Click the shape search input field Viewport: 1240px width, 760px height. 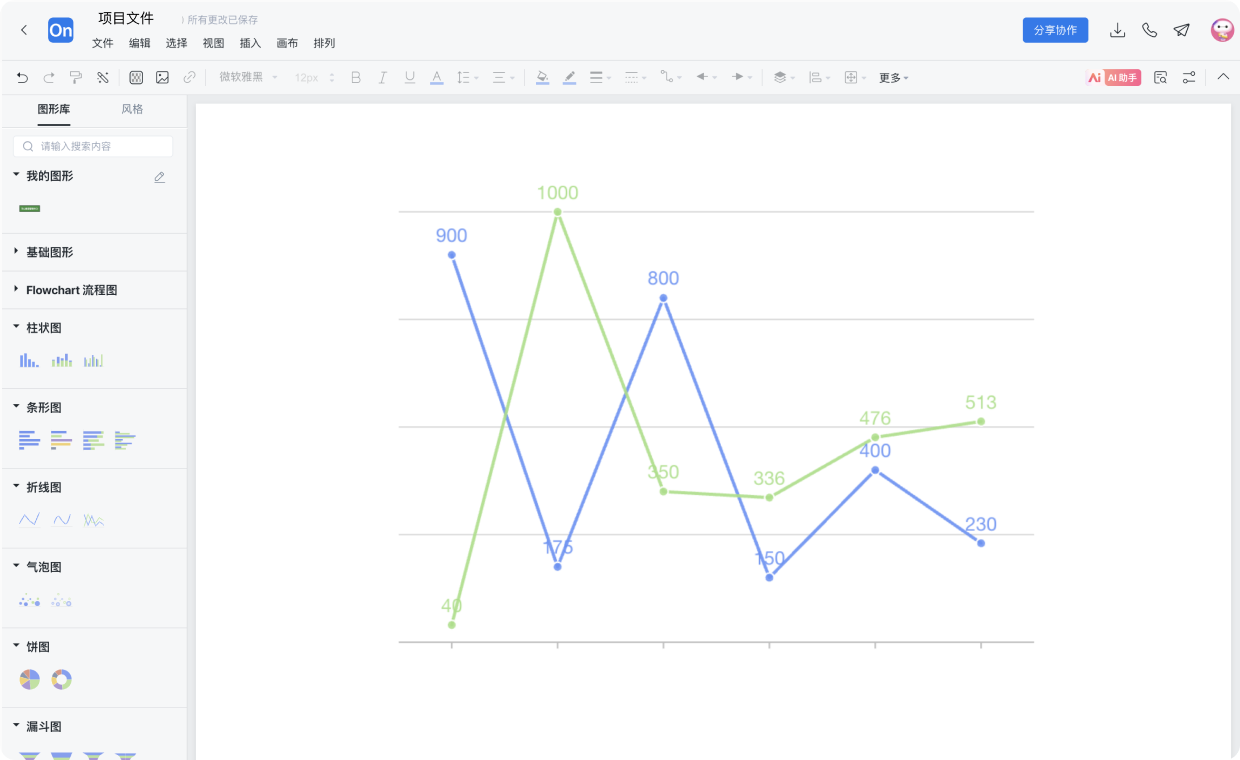pyautogui.click(x=94, y=146)
